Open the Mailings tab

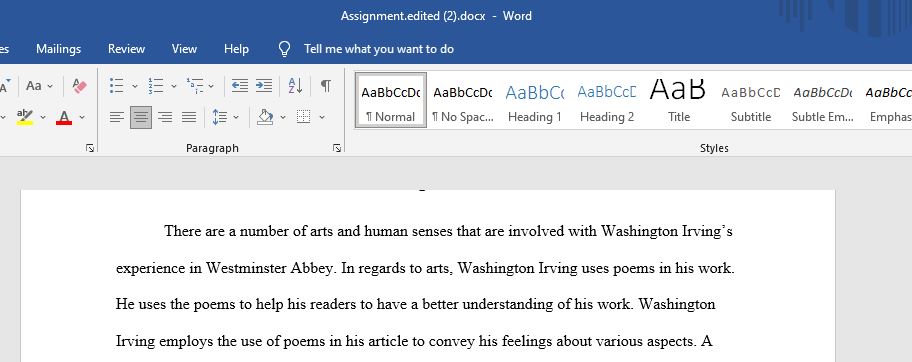(x=58, y=49)
